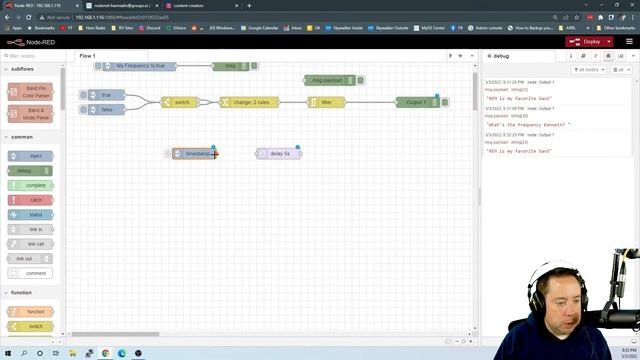This screenshot has width=640, height=360.
Task: Select the debug node in palette
Action: (x=30, y=171)
